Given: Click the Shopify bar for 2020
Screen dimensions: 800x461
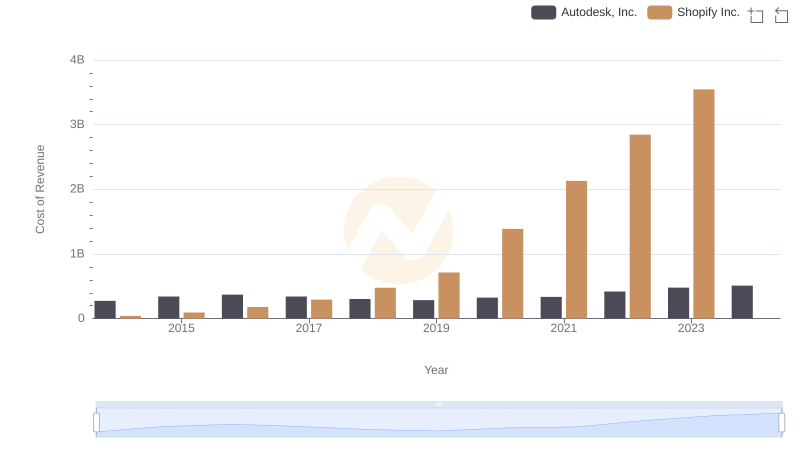Looking at the screenshot, I should point(513,274).
